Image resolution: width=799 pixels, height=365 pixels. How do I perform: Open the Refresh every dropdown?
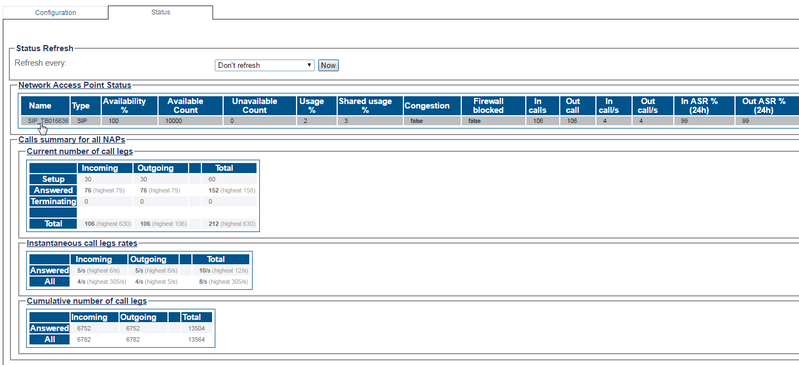coord(264,65)
